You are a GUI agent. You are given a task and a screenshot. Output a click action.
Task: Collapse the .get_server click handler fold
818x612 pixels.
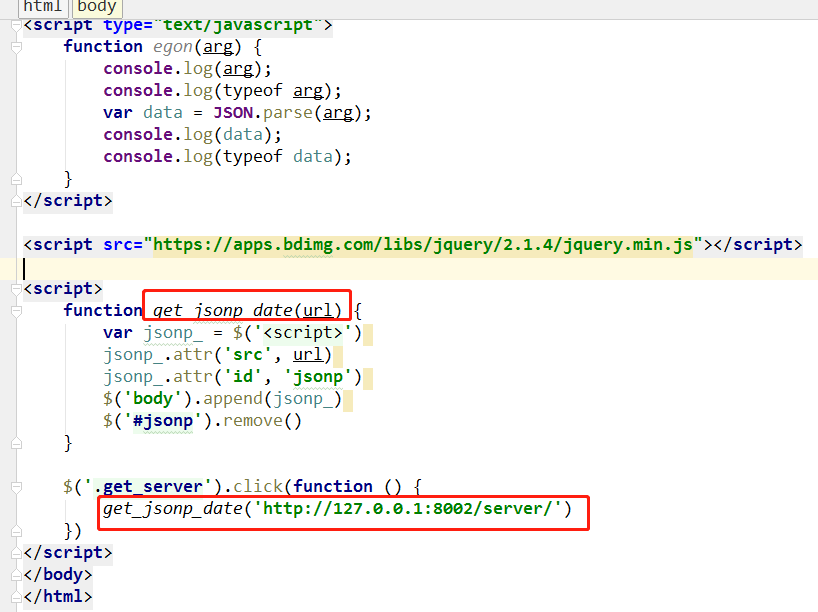coord(16,487)
